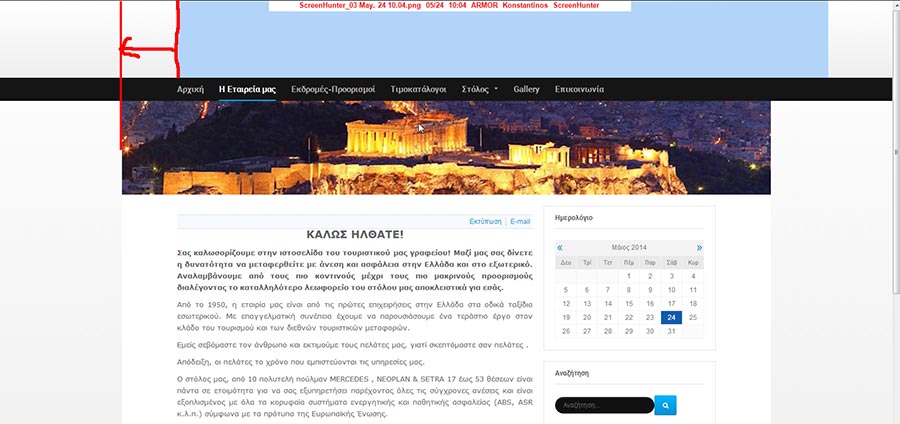Open the Επικοινωνία contact page
The width and height of the screenshot is (900, 424).
(x=579, y=90)
